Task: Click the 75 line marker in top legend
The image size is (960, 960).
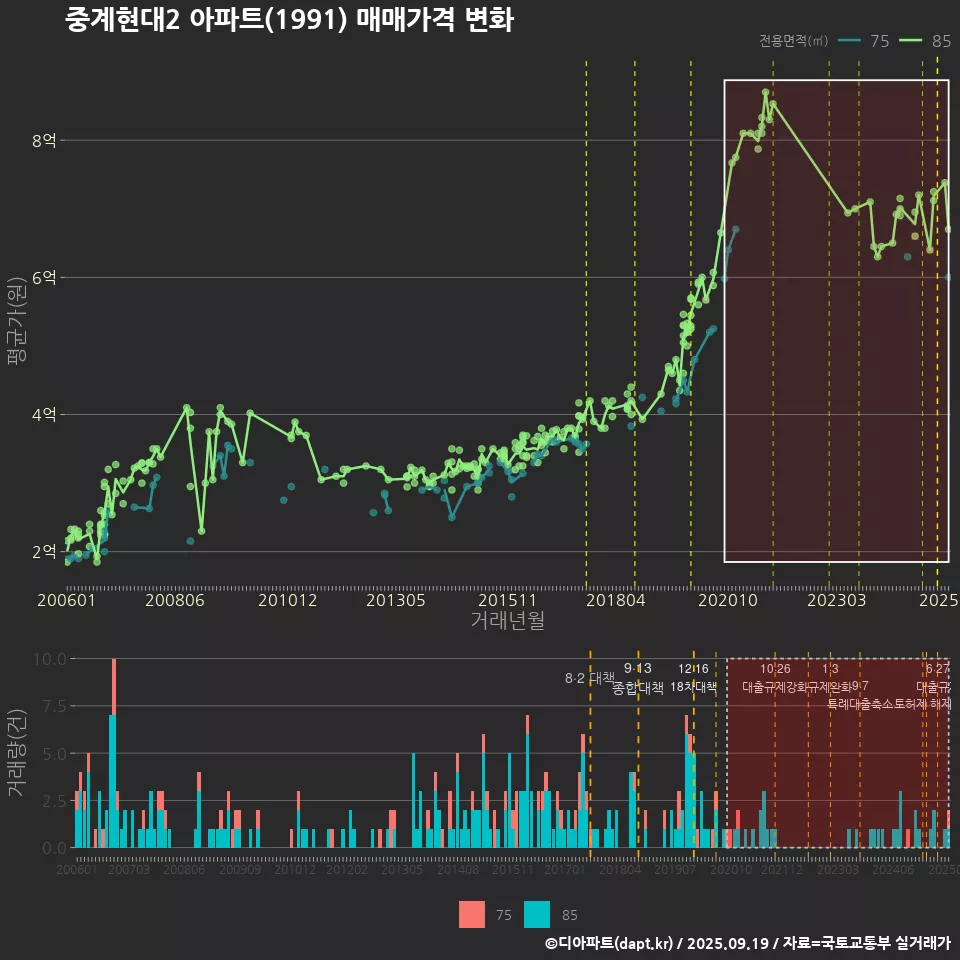Action: click(849, 41)
